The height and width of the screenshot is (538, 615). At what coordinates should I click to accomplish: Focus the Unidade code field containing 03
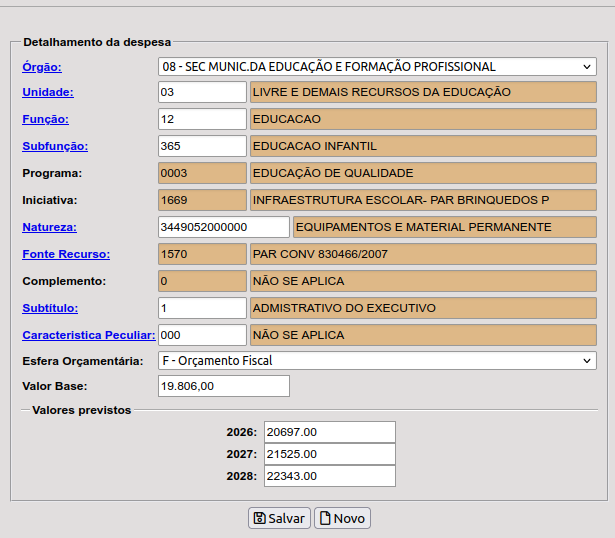coord(202,92)
